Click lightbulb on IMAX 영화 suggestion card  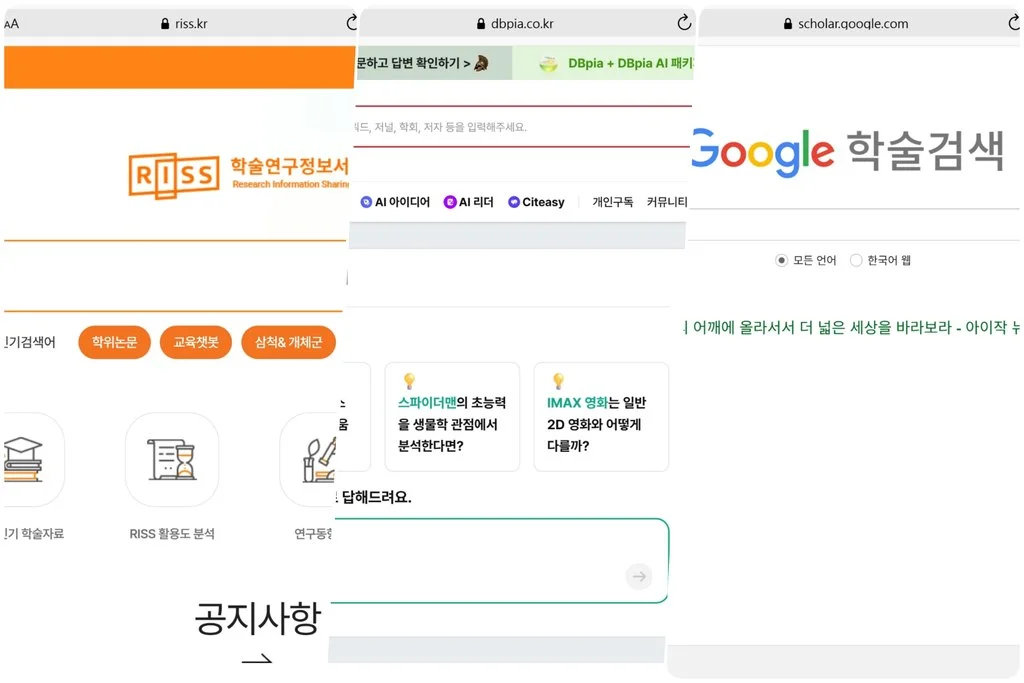558,380
